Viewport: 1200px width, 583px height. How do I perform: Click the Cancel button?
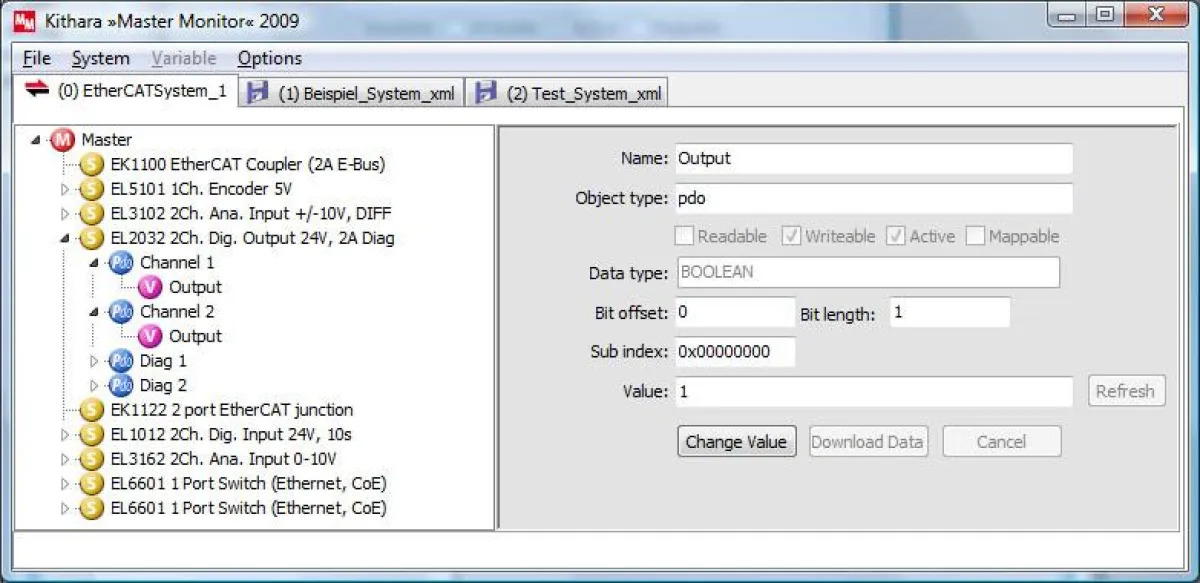click(1001, 441)
